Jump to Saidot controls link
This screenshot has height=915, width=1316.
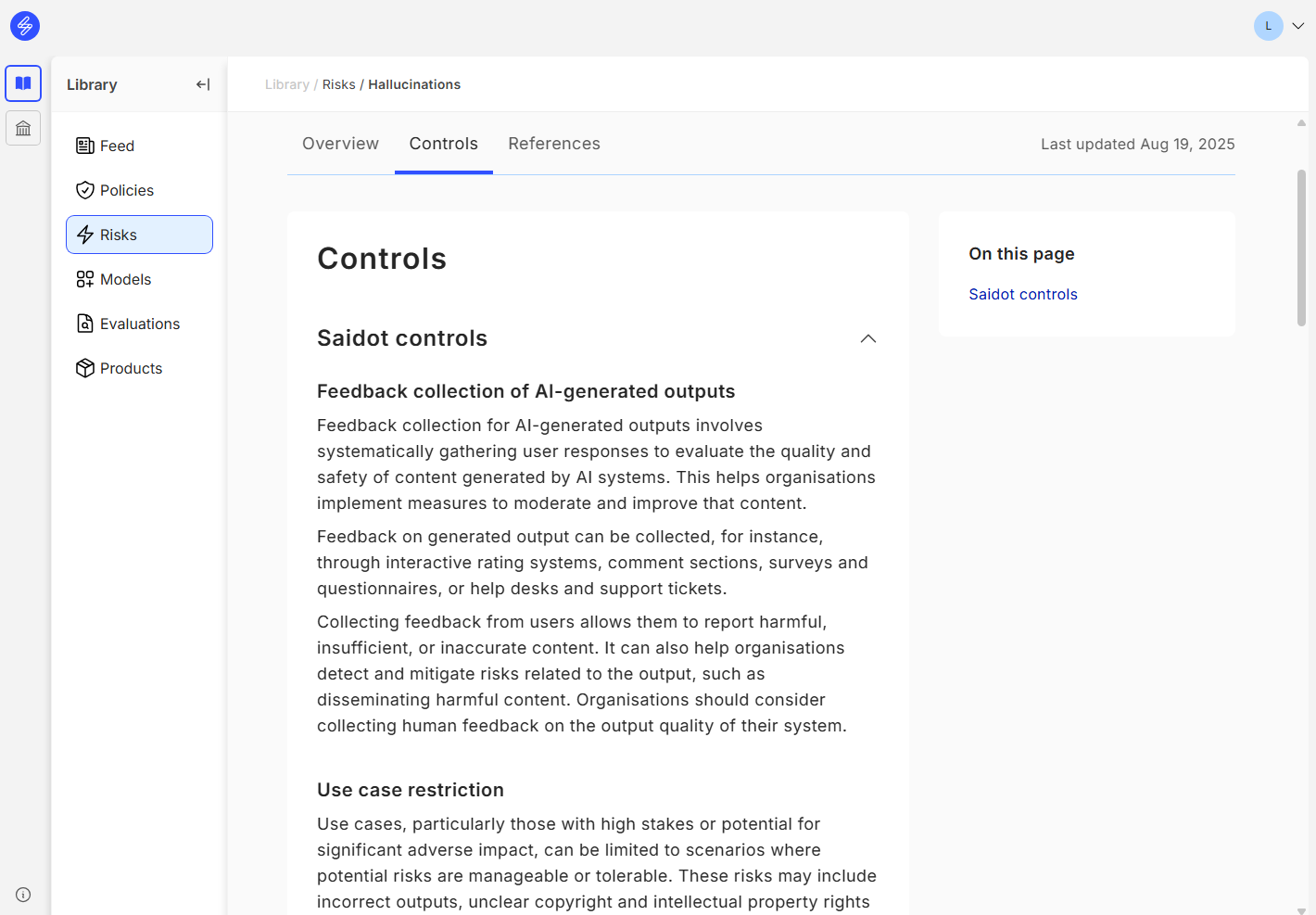1022,294
